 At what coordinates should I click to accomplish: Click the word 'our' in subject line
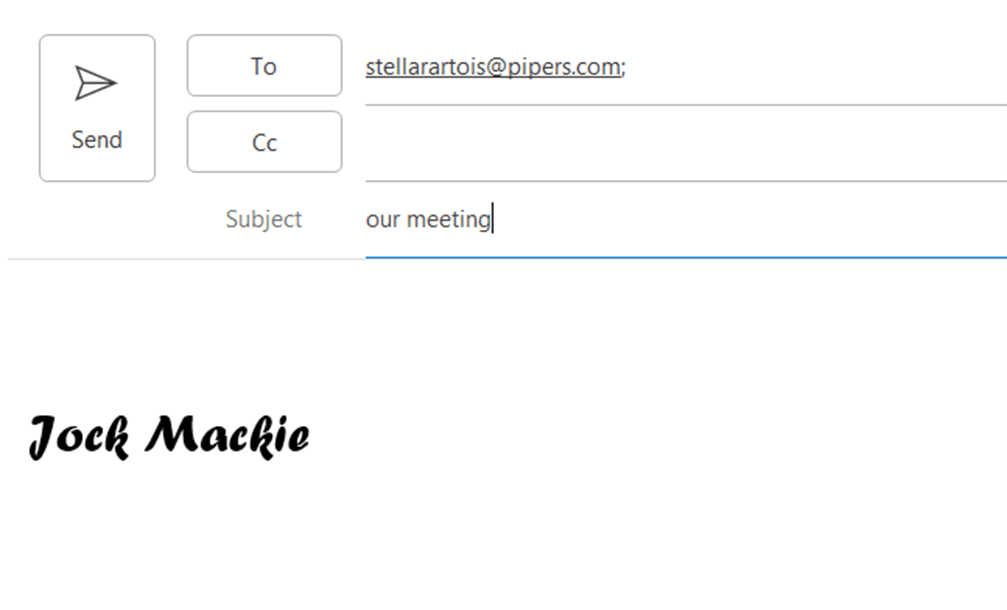(383, 220)
